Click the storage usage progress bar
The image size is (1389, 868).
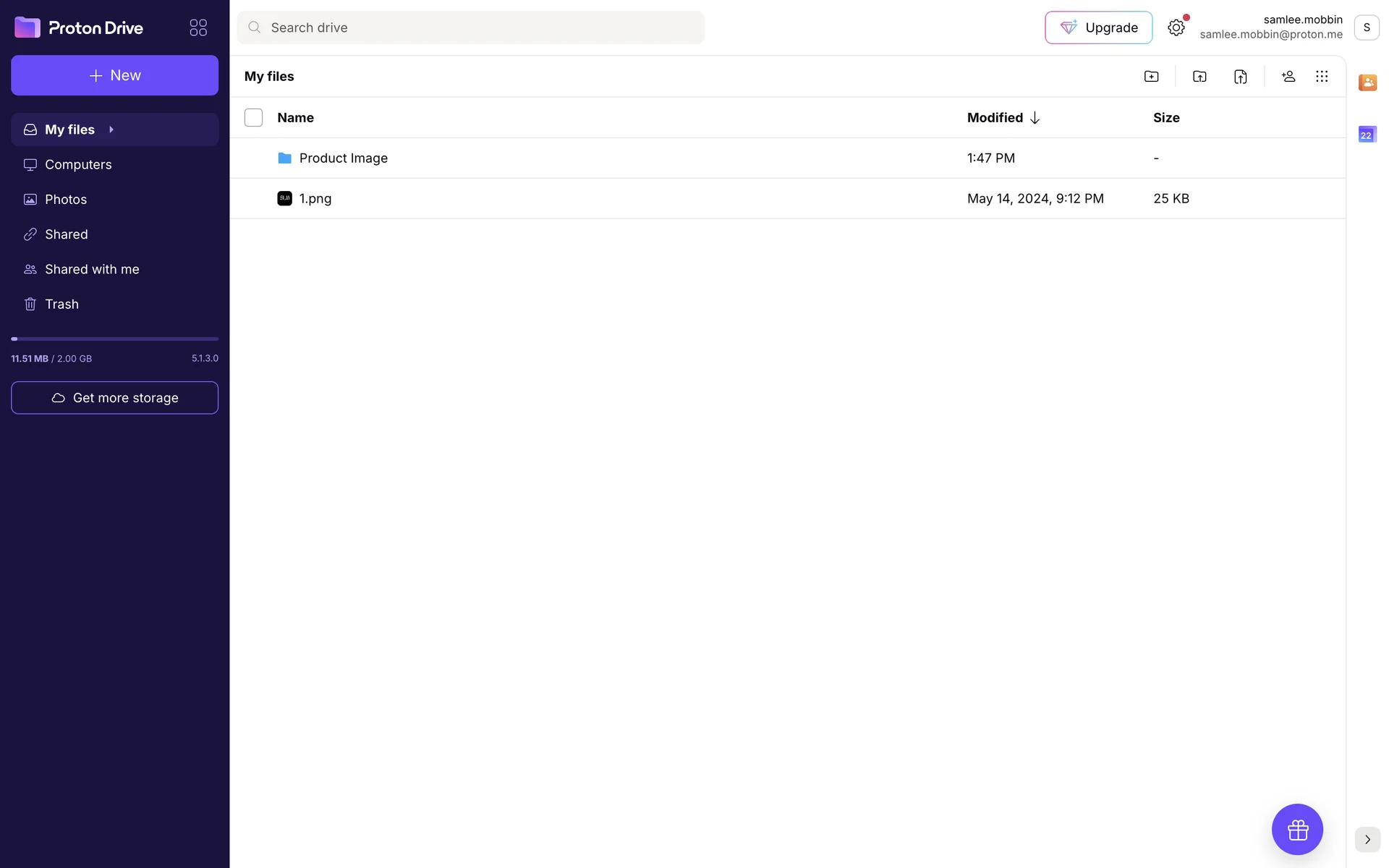(x=114, y=339)
